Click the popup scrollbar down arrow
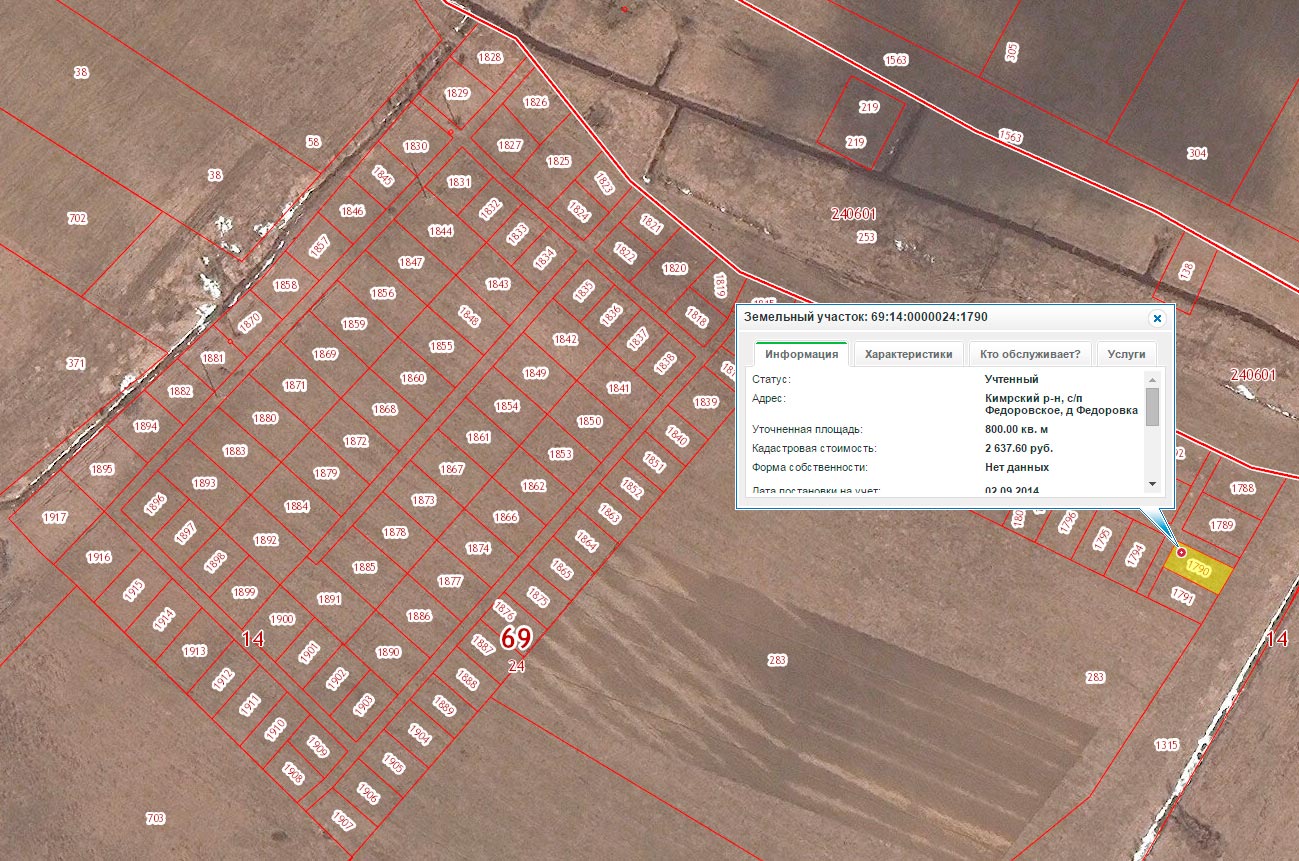The height and width of the screenshot is (861, 1299). click(x=1152, y=483)
